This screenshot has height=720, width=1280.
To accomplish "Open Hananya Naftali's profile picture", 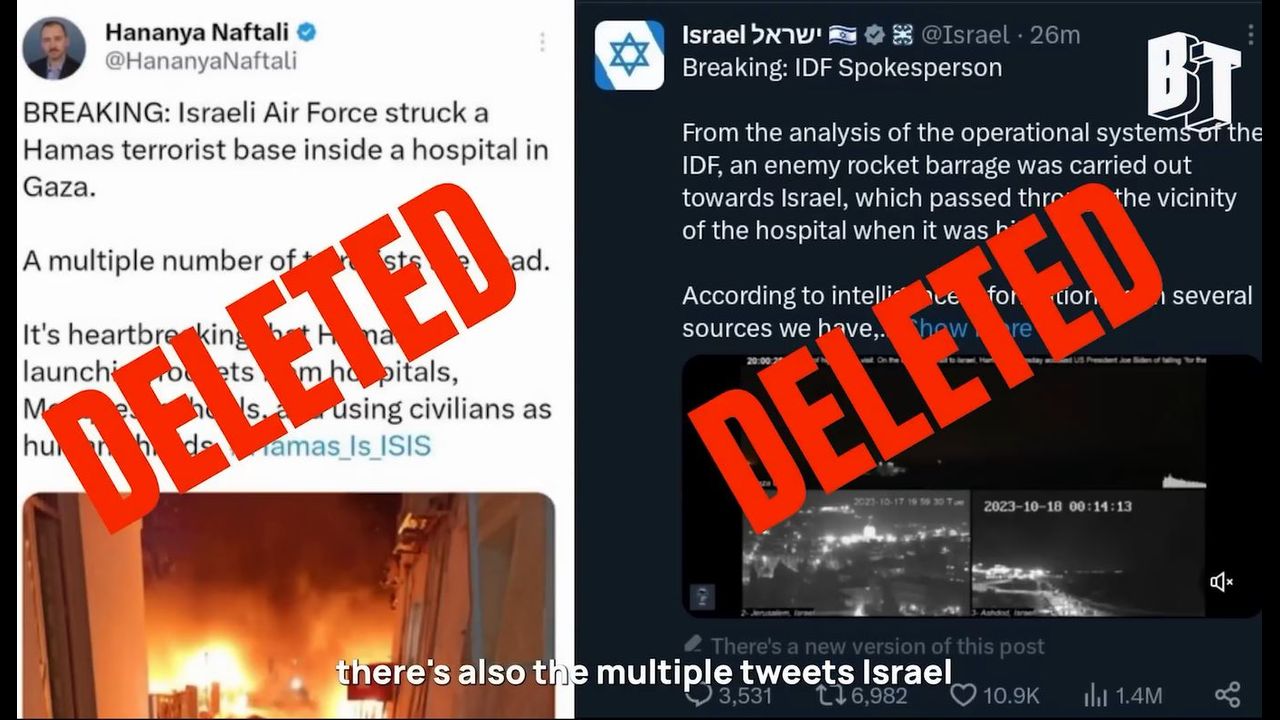I will pos(55,49).
